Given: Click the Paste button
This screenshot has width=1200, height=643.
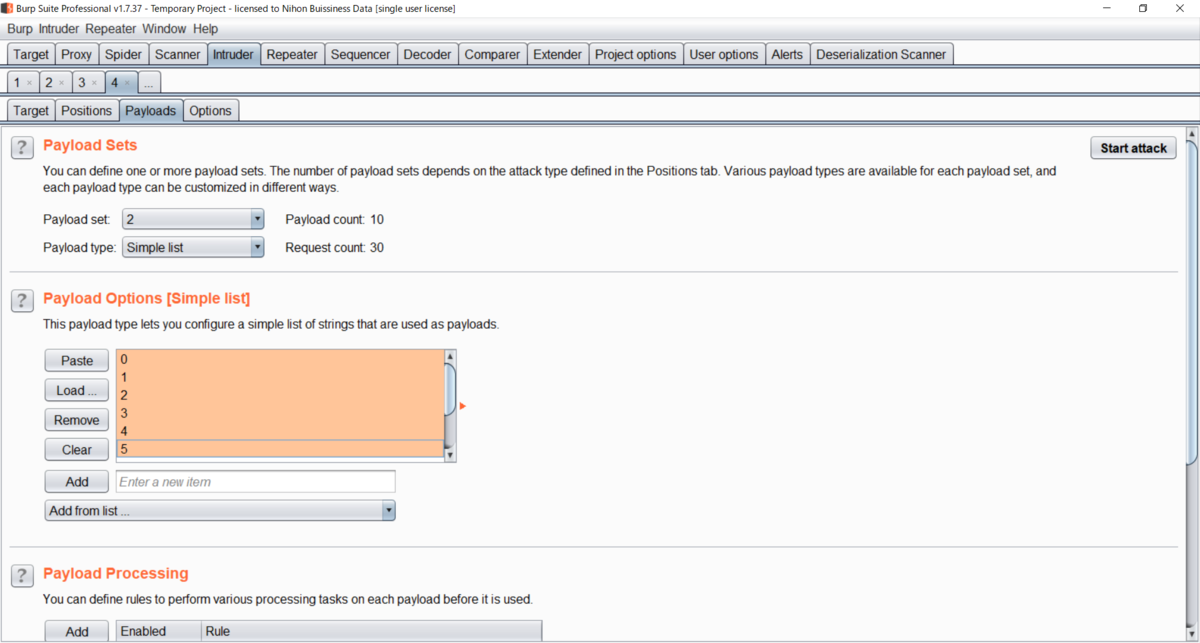Looking at the screenshot, I should pos(77,361).
